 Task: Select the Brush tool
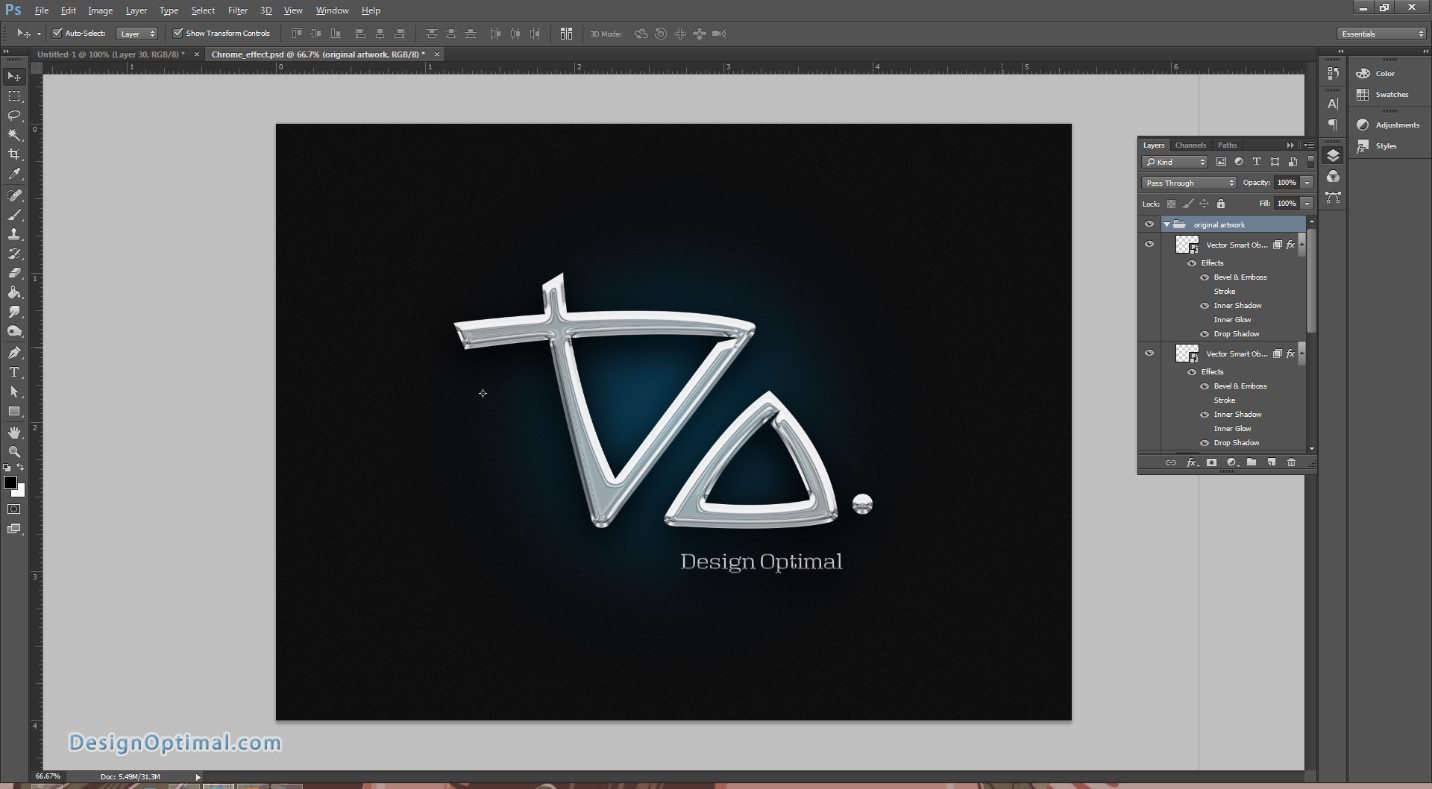[14, 215]
